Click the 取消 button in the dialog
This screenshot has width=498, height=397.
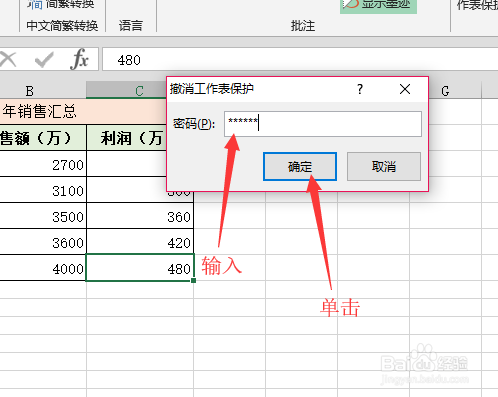coord(384,167)
